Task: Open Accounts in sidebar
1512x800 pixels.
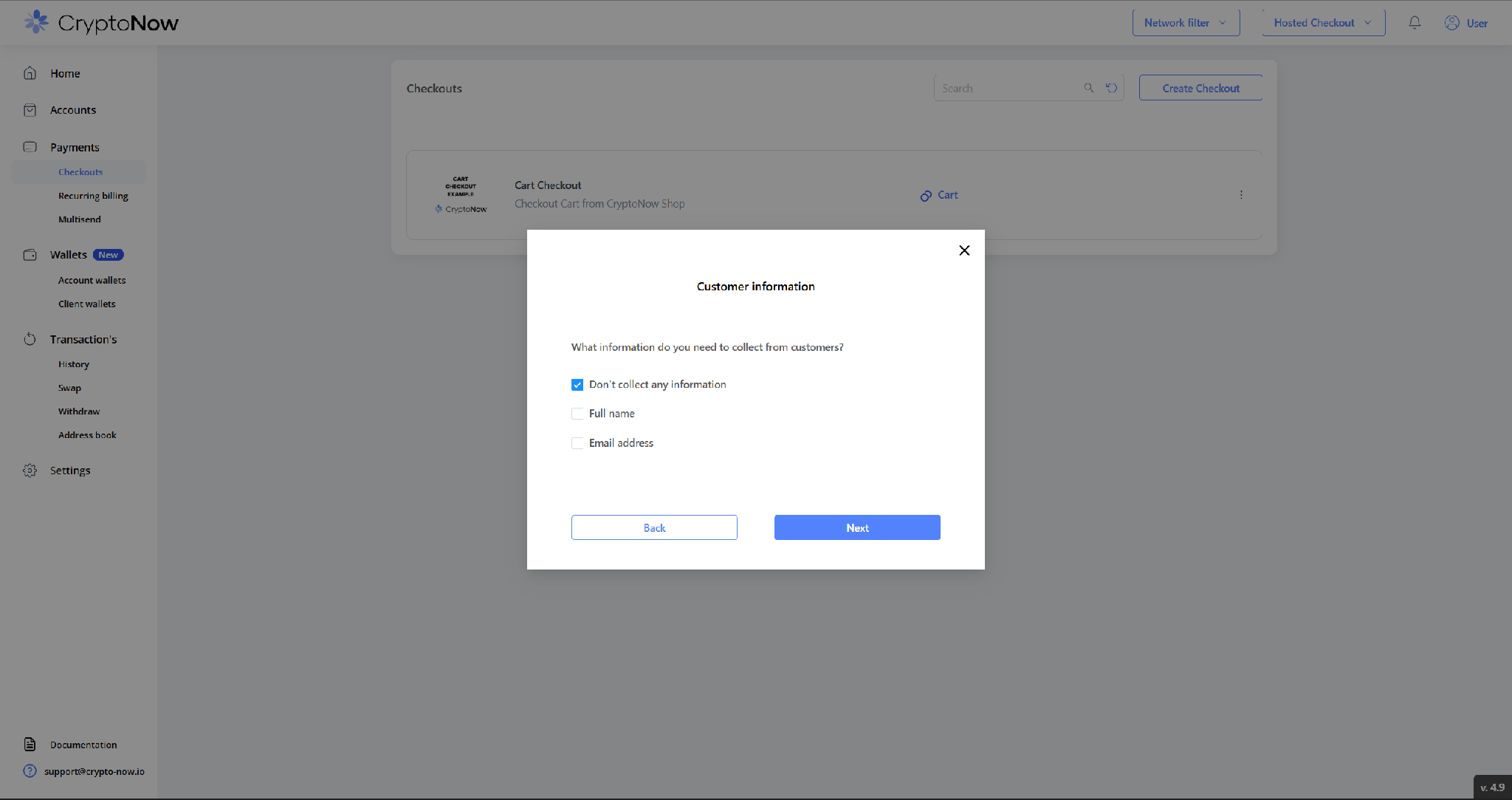Action: pyautogui.click(x=73, y=110)
